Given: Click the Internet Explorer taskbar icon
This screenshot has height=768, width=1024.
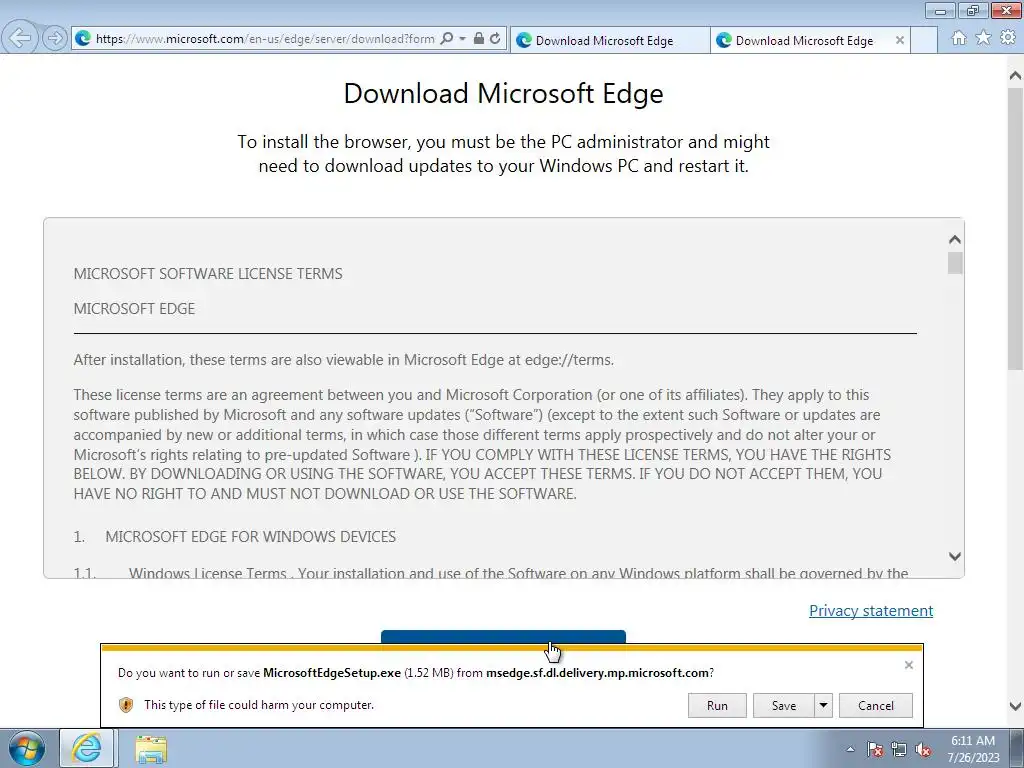Looking at the screenshot, I should [x=87, y=748].
